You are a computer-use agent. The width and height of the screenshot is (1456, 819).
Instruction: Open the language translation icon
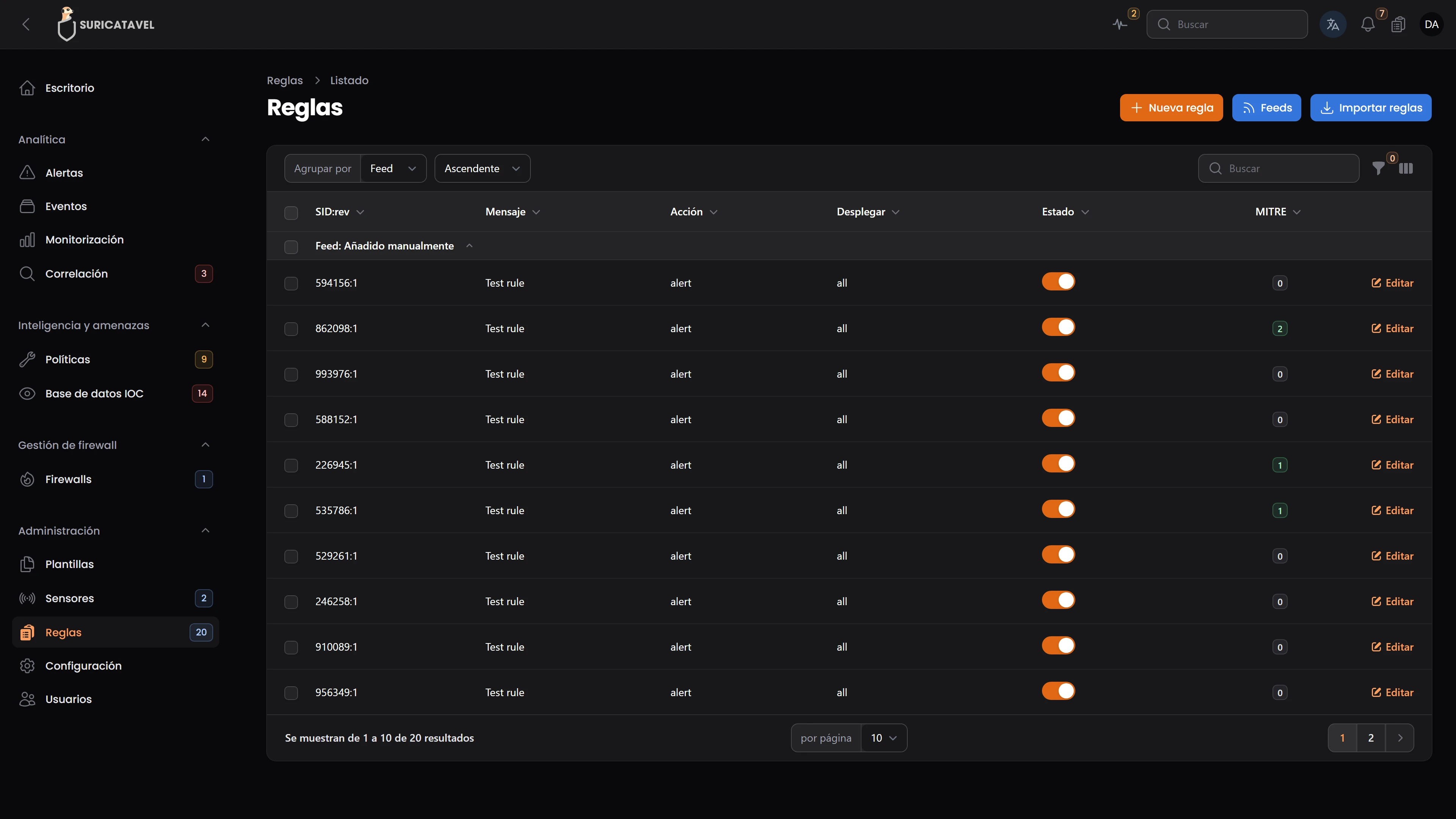(x=1333, y=24)
